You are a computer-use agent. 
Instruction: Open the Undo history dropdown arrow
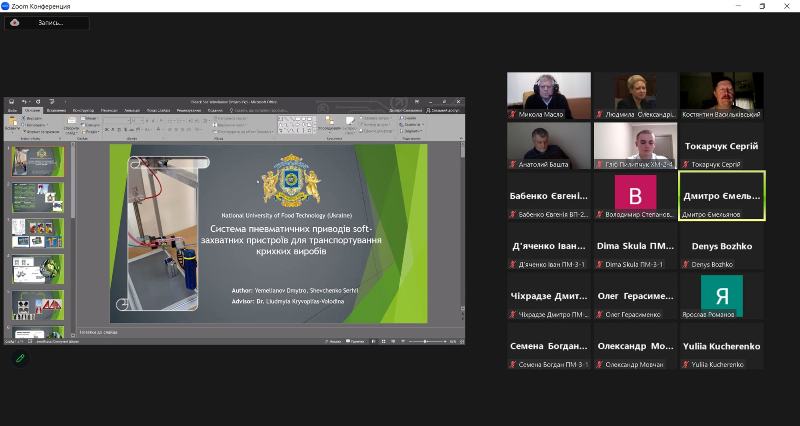click(x=30, y=102)
